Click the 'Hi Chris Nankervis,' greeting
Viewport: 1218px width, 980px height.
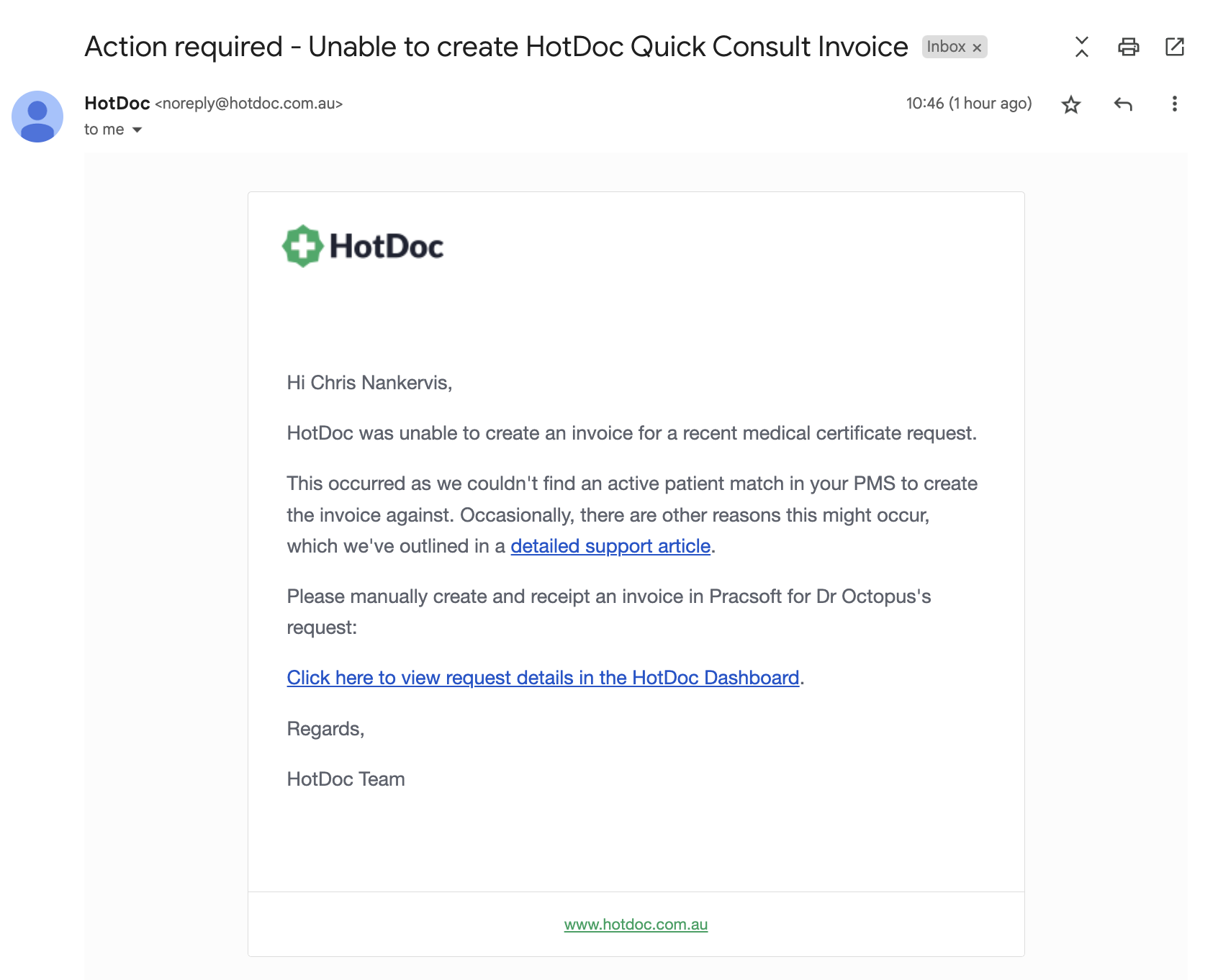[x=369, y=383]
